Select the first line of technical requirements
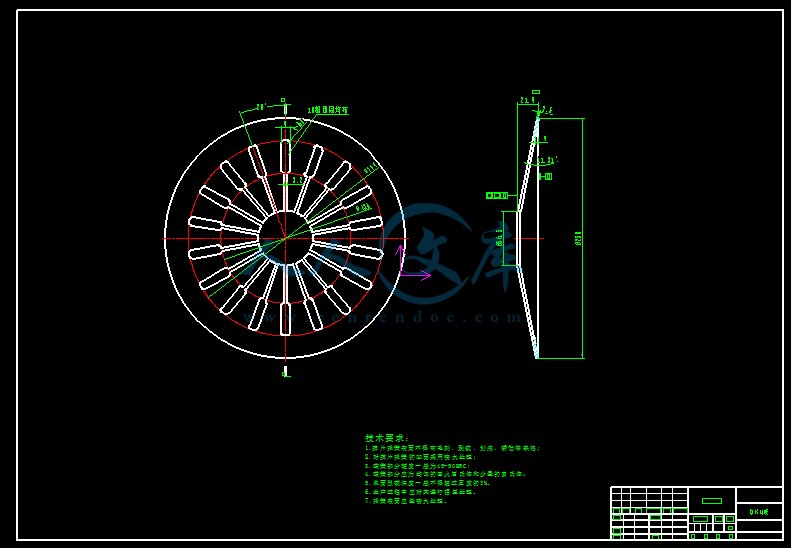 point(452,449)
